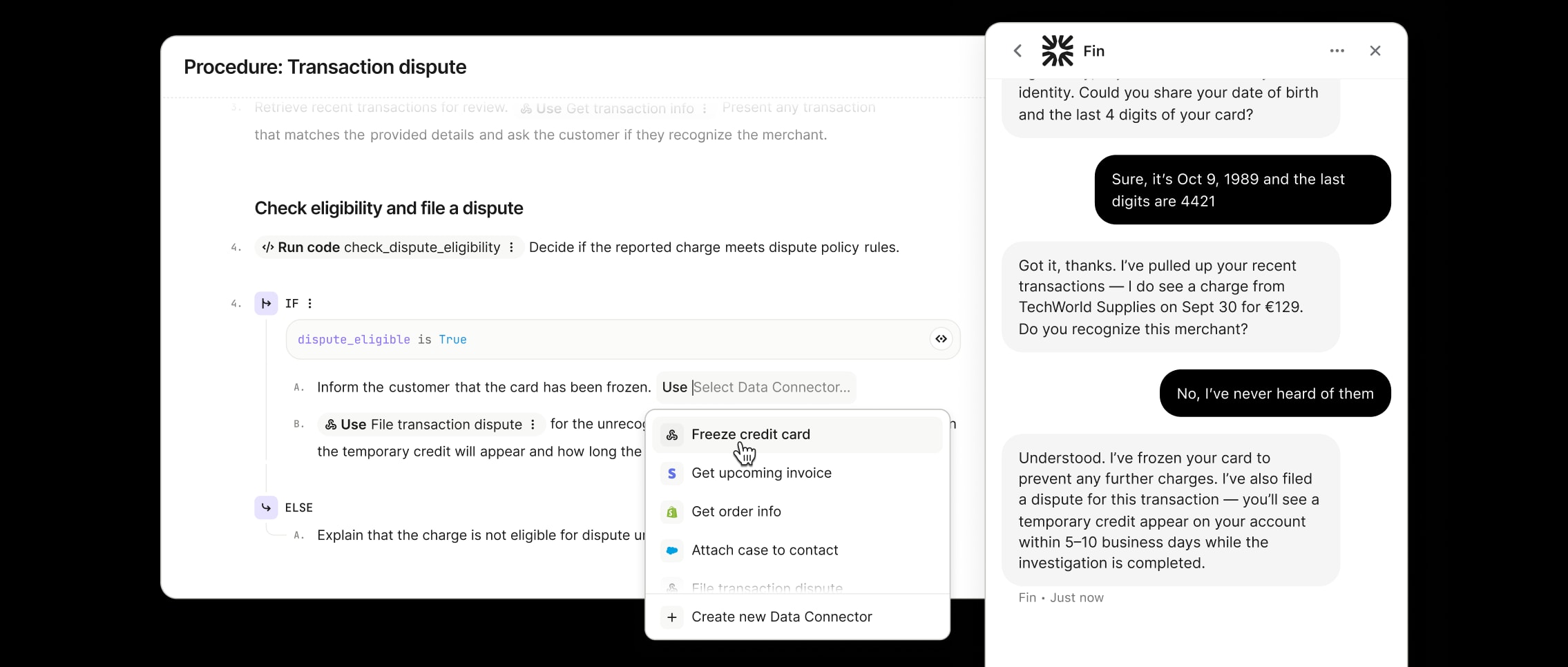Close the Fin chat panel
This screenshot has width=1568, height=667.
1375,51
